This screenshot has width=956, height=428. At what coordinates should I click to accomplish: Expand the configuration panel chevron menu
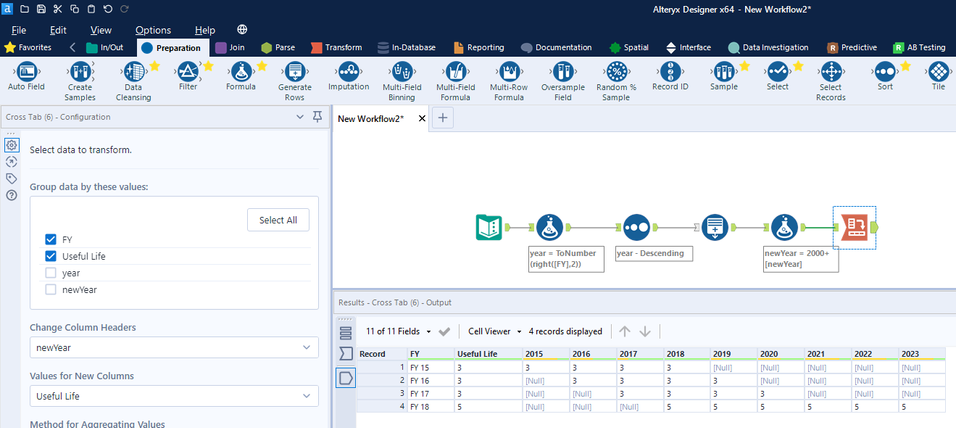point(299,116)
